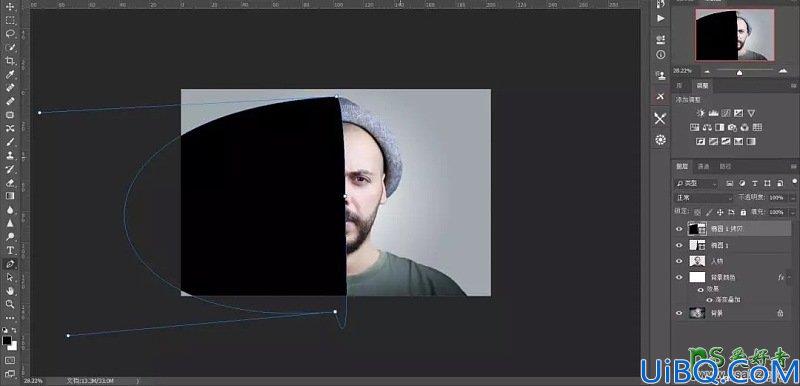Select the Gradient tool

[10, 196]
